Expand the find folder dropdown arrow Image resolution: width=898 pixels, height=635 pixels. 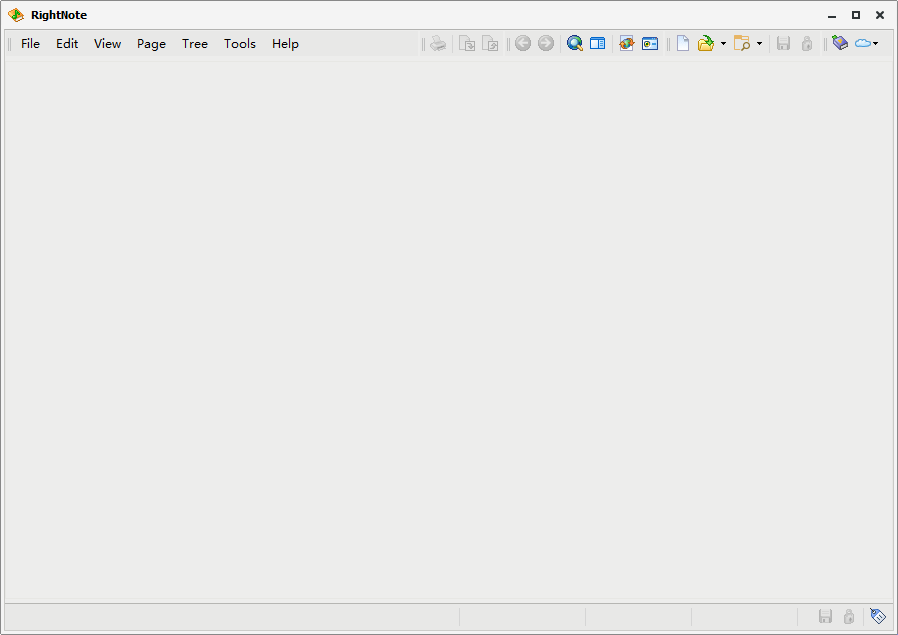(759, 44)
